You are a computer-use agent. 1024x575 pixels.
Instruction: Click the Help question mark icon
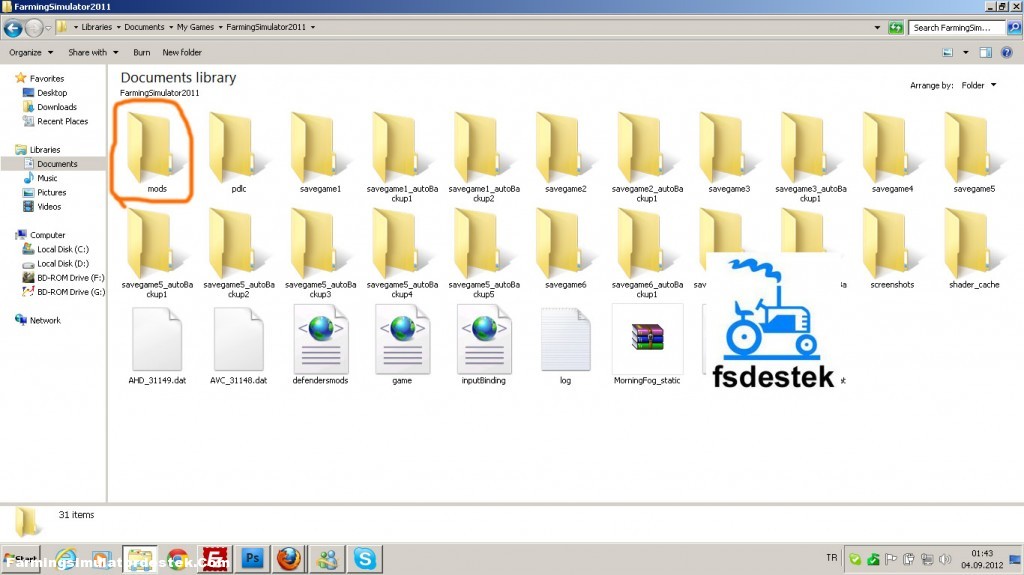(1007, 52)
